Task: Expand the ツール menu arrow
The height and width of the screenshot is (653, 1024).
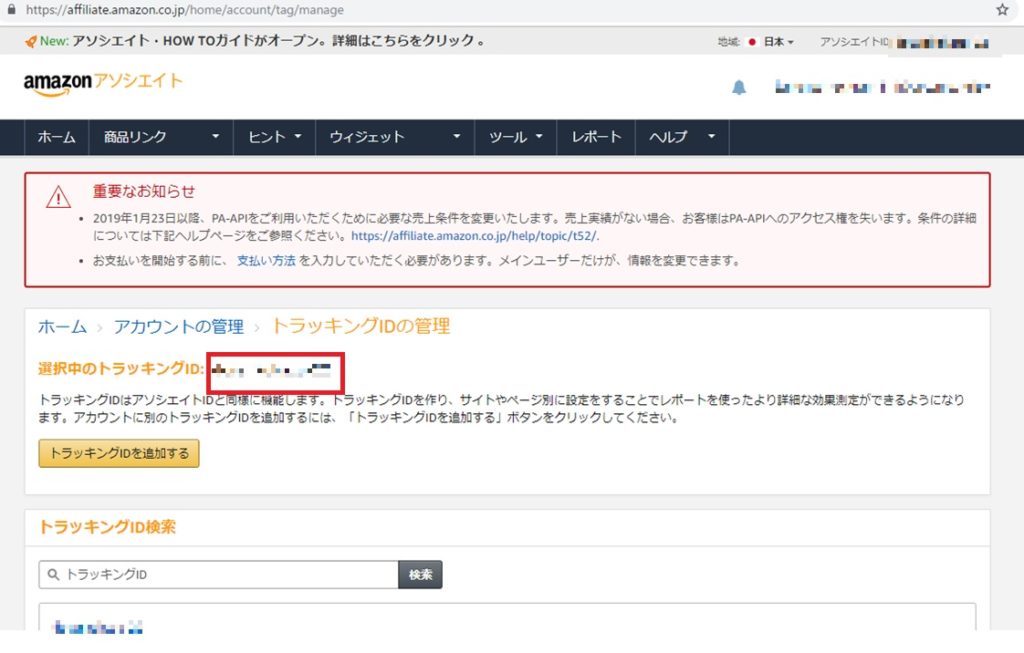Action: coord(539,136)
